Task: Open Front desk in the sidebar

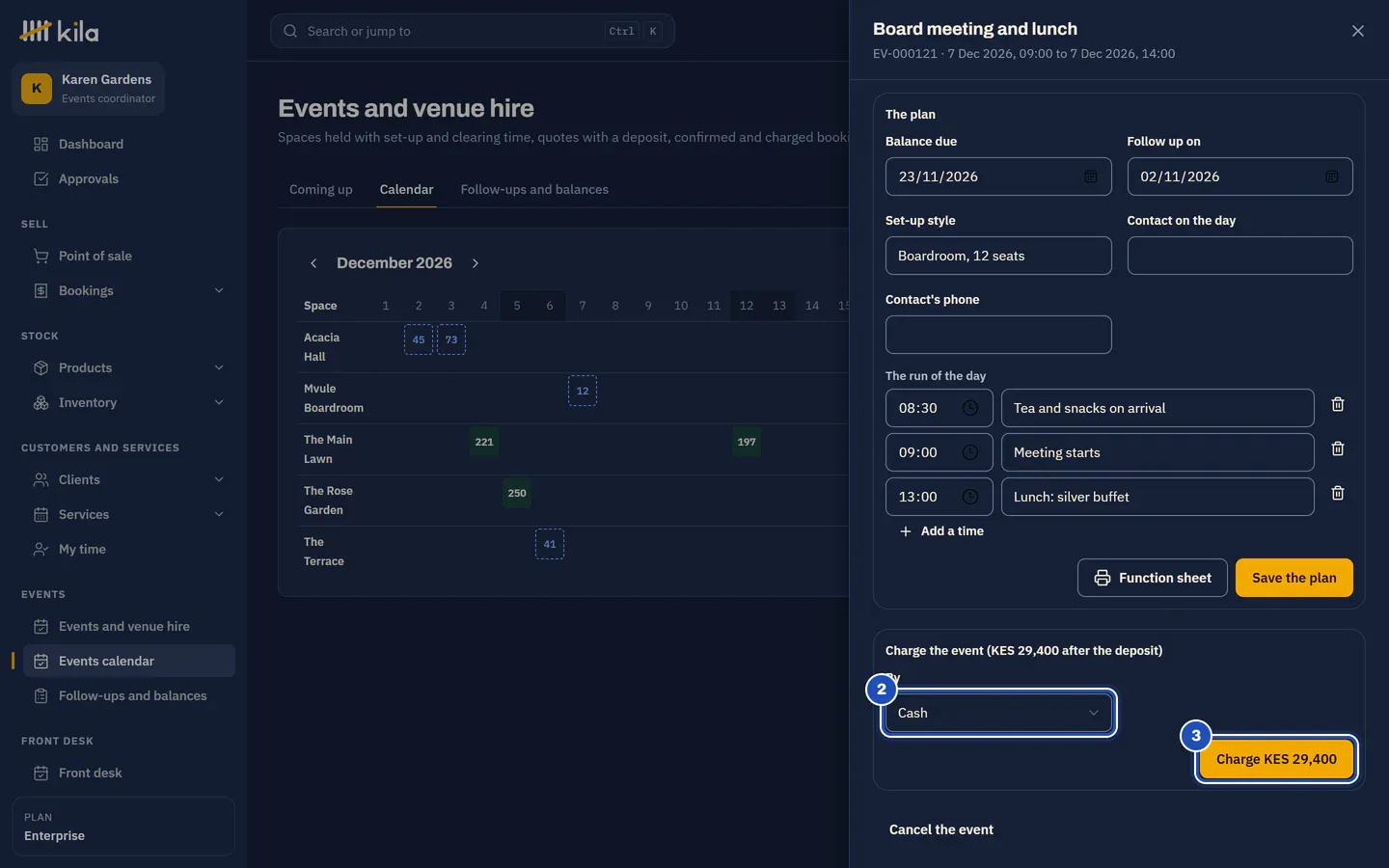Action: [x=129, y=773]
